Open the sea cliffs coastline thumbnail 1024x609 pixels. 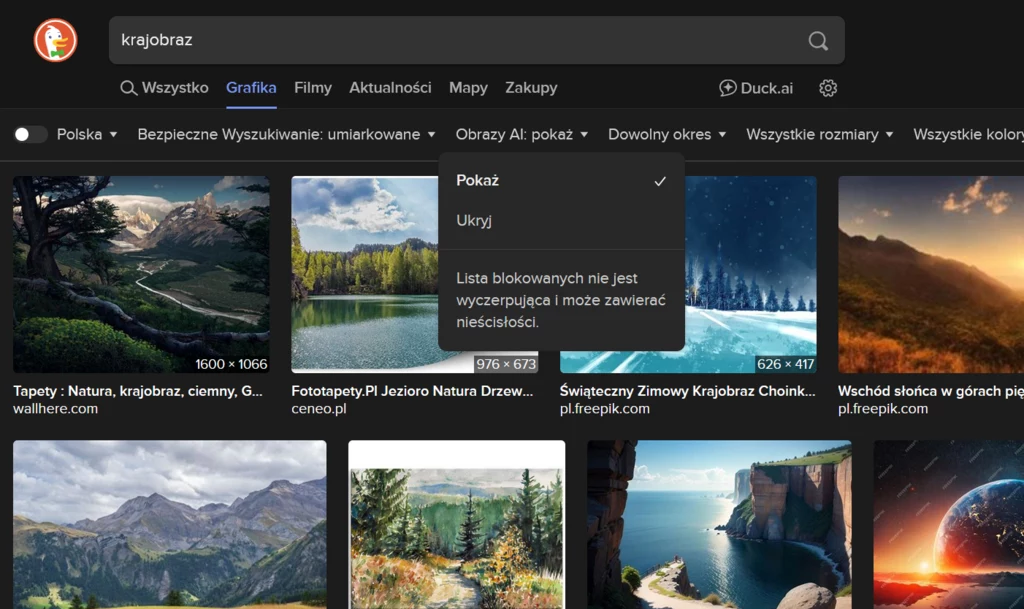pos(720,525)
